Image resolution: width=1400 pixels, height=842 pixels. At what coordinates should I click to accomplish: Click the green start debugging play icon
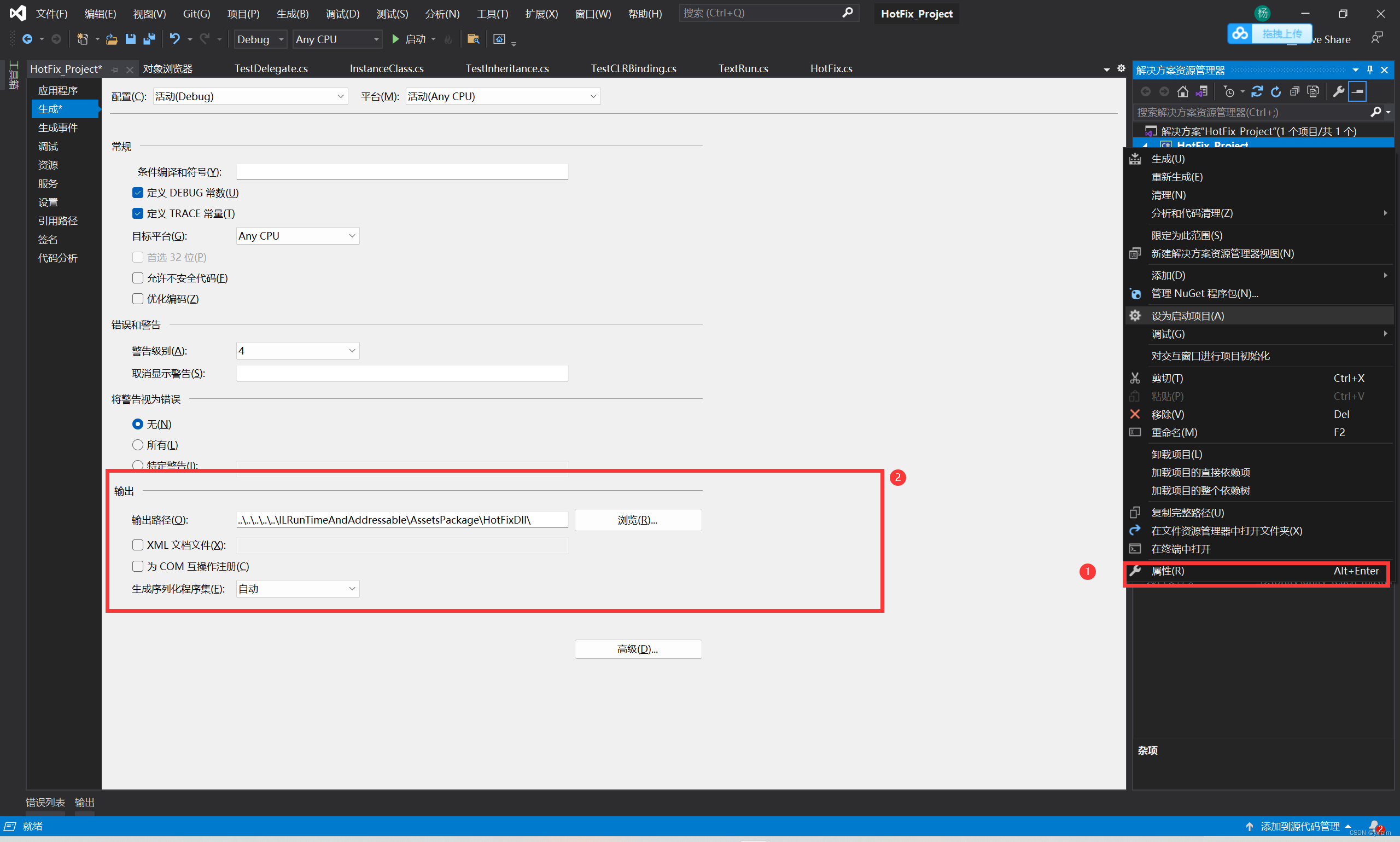395,39
